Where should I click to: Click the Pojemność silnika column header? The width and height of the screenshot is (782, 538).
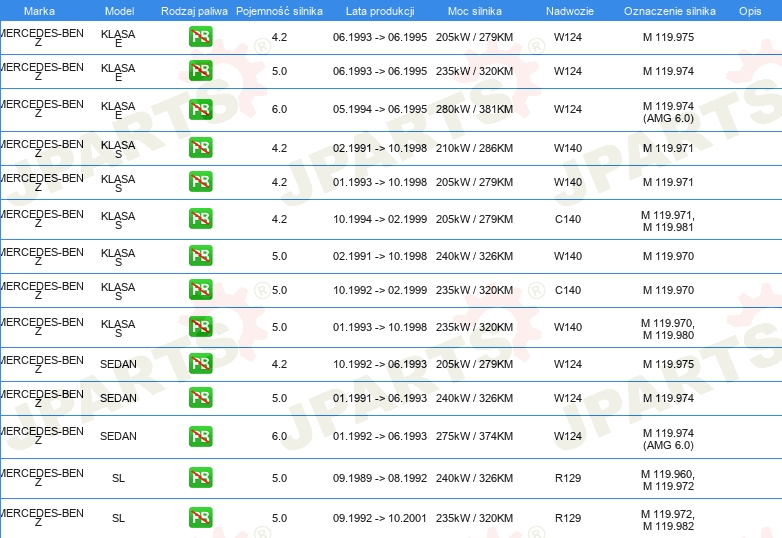click(x=279, y=11)
